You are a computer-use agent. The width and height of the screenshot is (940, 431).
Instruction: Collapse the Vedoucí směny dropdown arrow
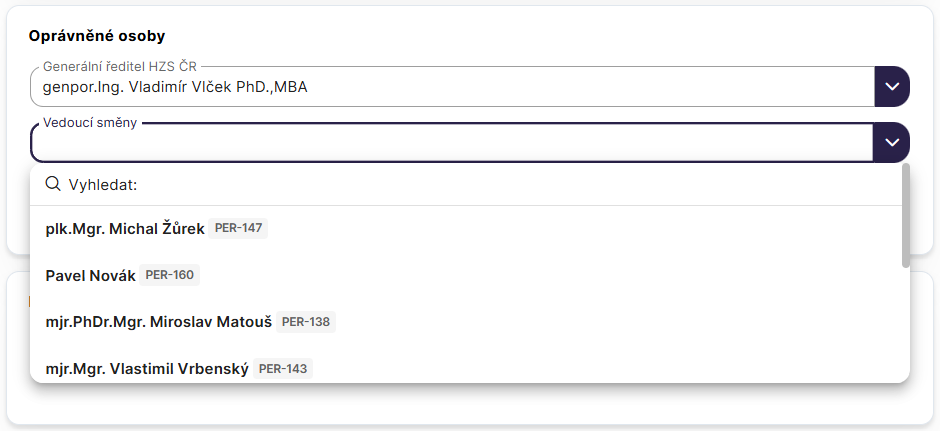[x=892, y=143]
